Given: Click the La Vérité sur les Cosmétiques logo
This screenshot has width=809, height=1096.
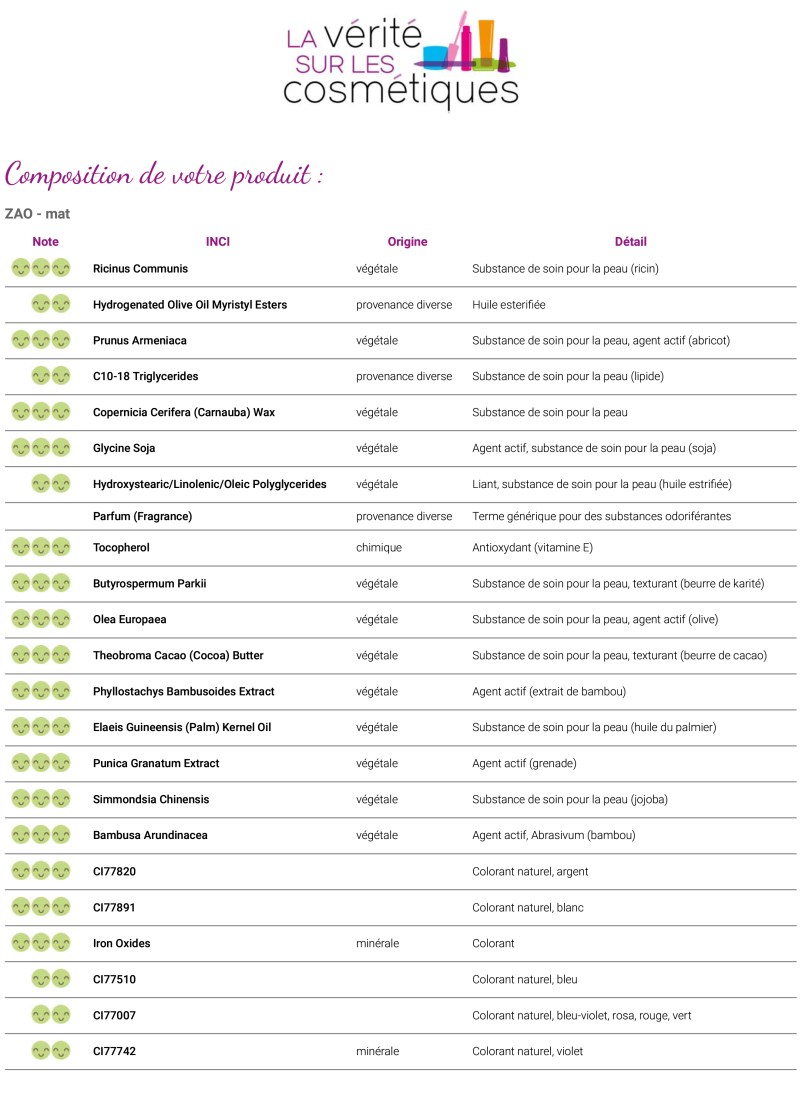Looking at the screenshot, I should pyautogui.click(x=401, y=58).
